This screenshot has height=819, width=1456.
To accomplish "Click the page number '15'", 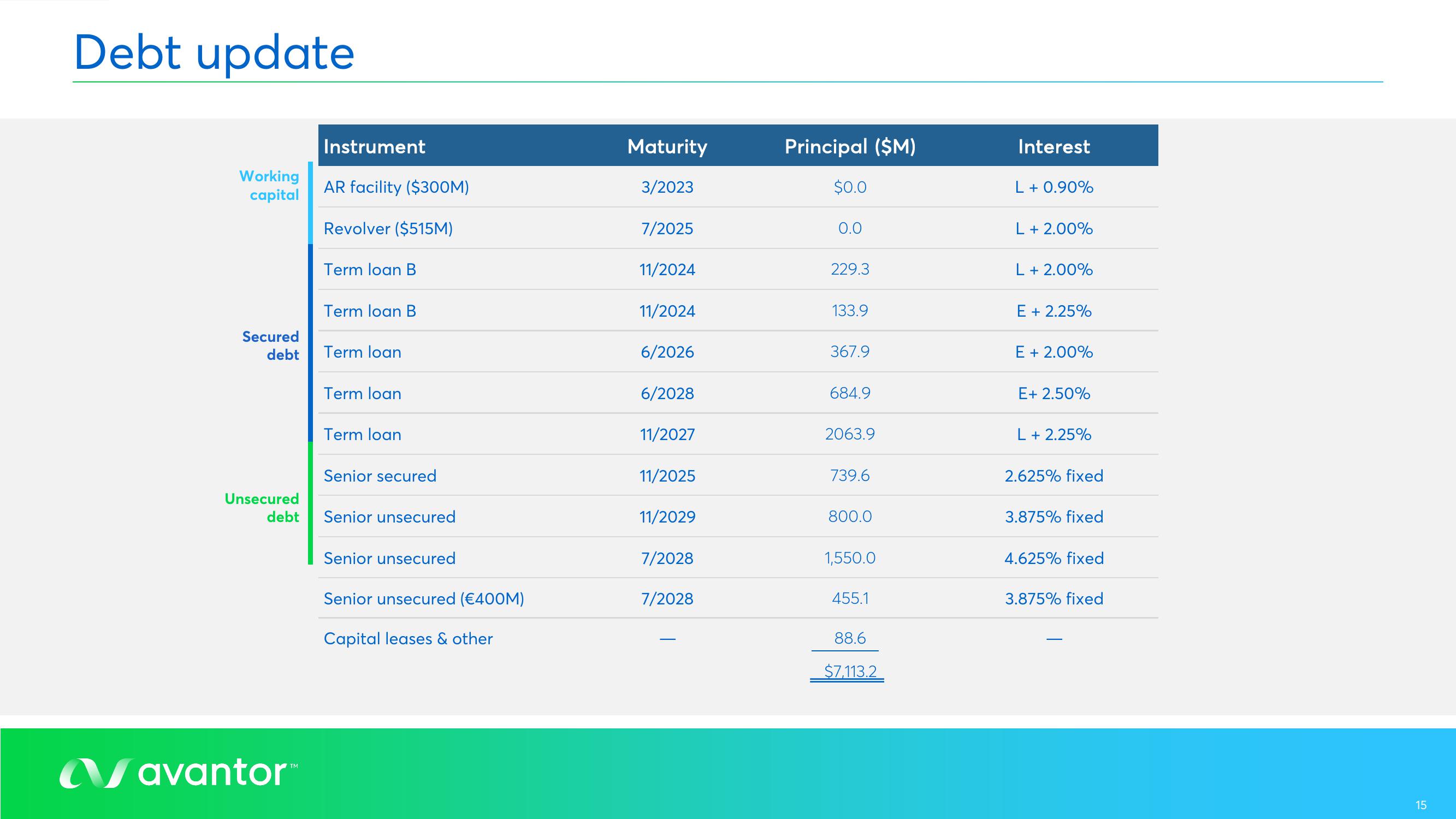I will (1421, 805).
